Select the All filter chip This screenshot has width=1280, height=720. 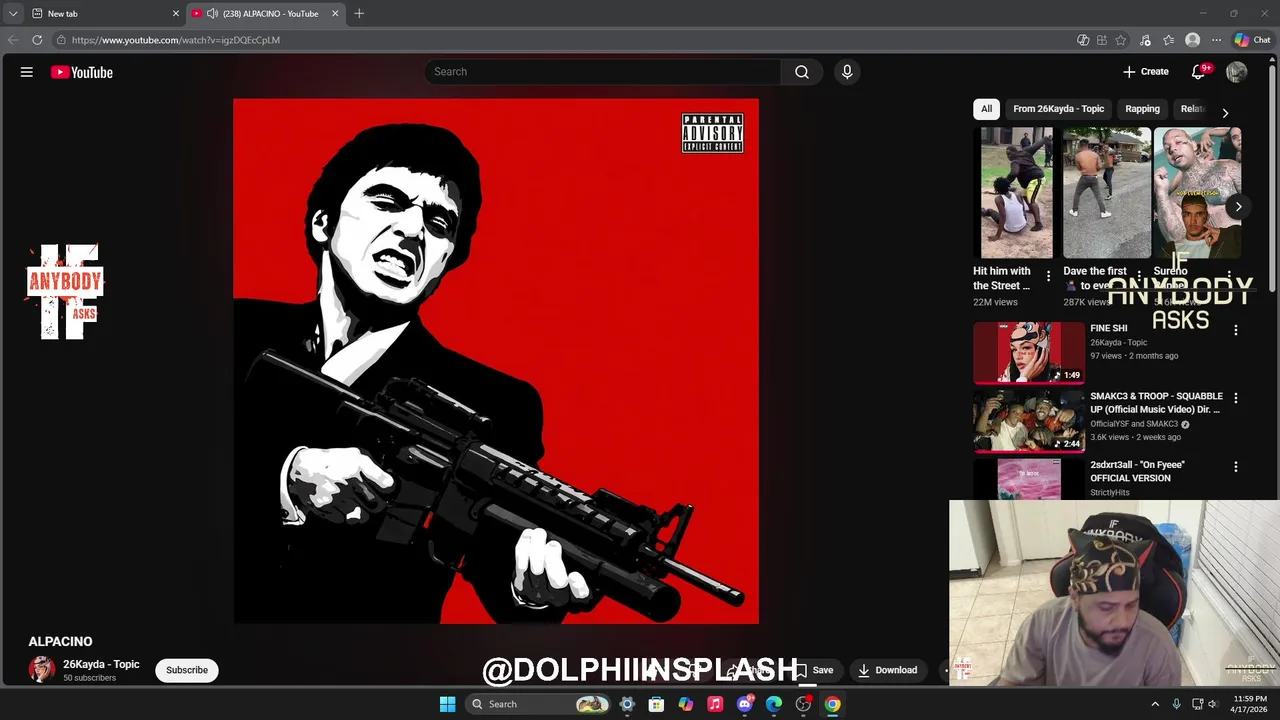(x=986, y=109)
